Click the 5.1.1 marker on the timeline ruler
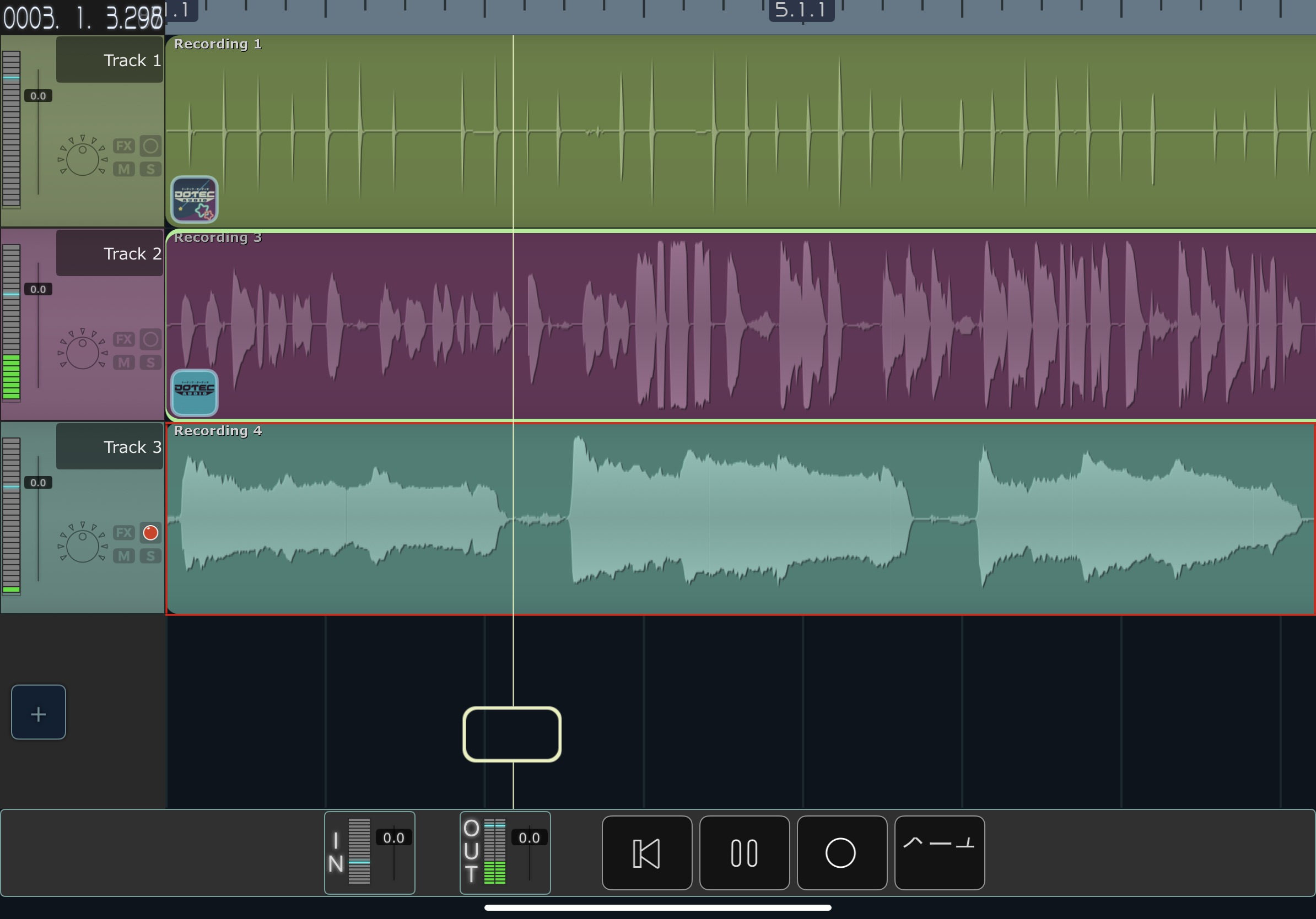 click(x=801, y=10)
